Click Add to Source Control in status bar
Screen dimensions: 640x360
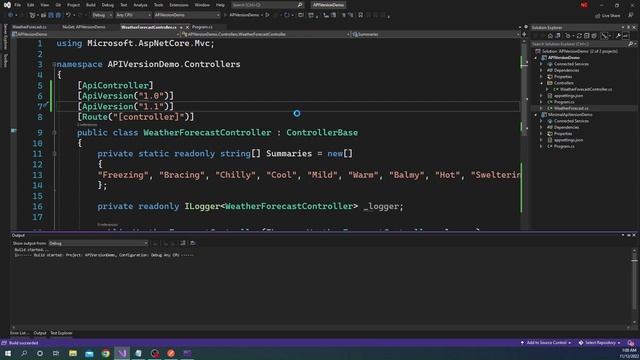(546, 343)
